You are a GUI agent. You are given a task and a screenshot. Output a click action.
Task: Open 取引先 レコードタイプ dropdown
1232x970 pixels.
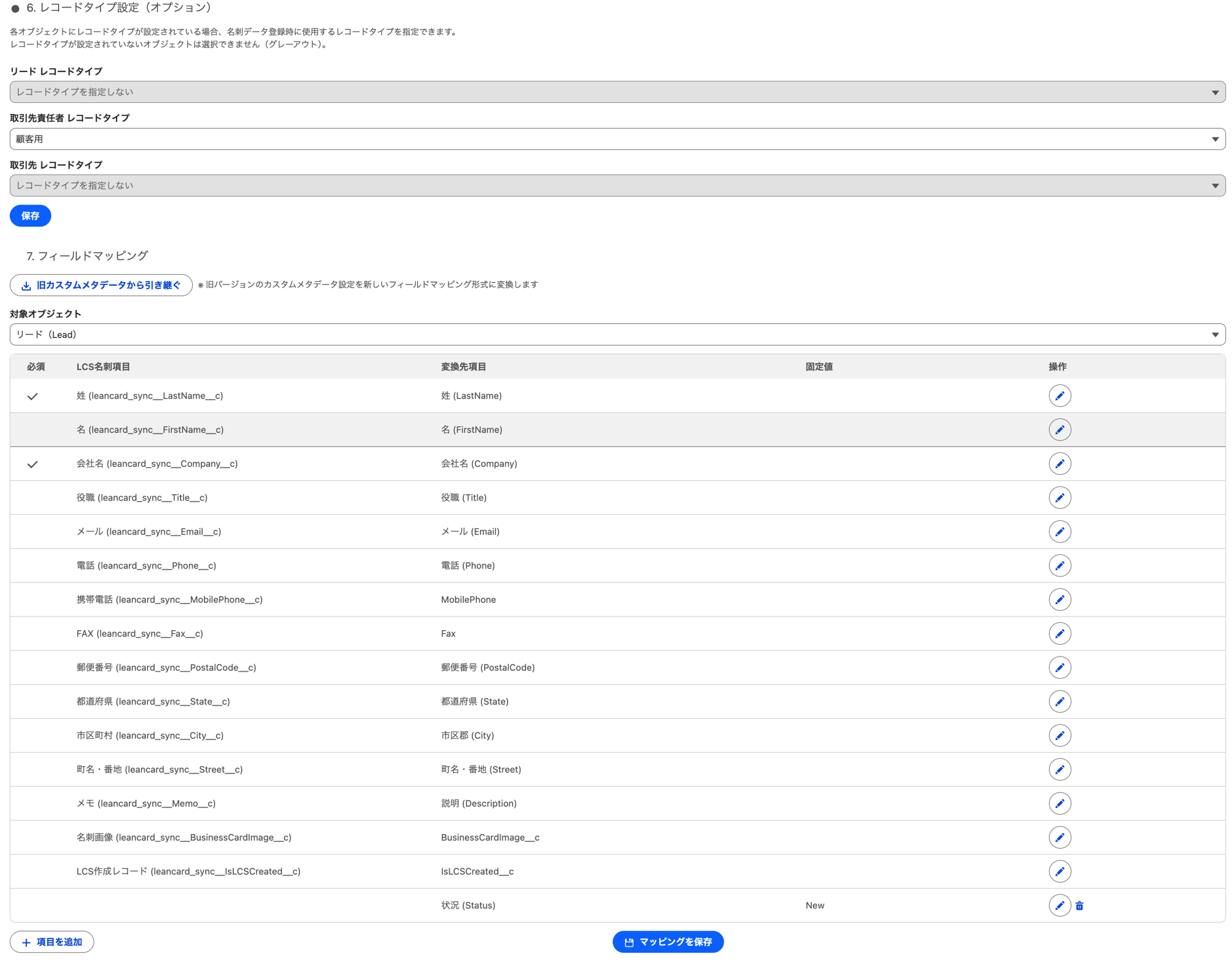point(617,185)
